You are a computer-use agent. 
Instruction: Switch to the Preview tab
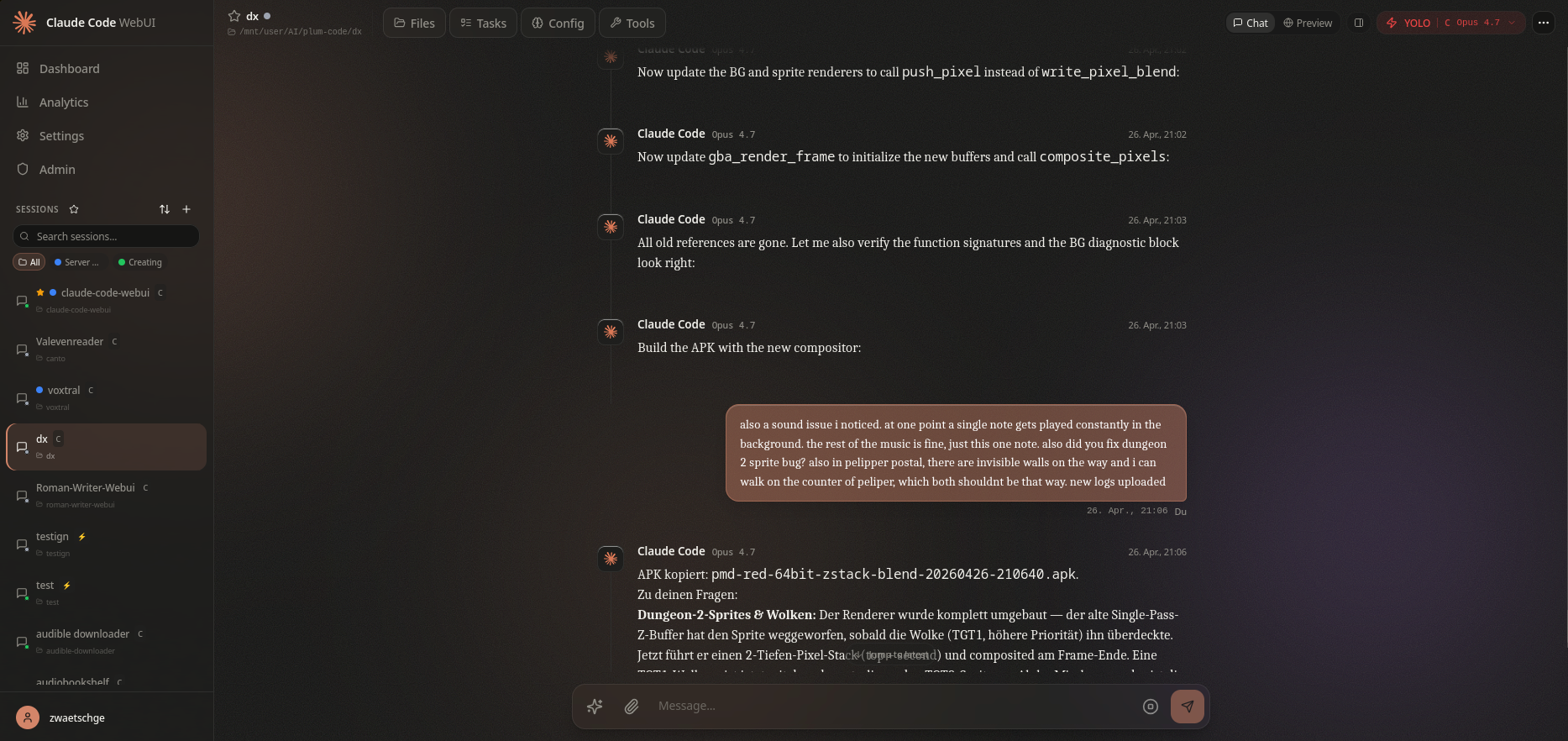click(1308, 23)
